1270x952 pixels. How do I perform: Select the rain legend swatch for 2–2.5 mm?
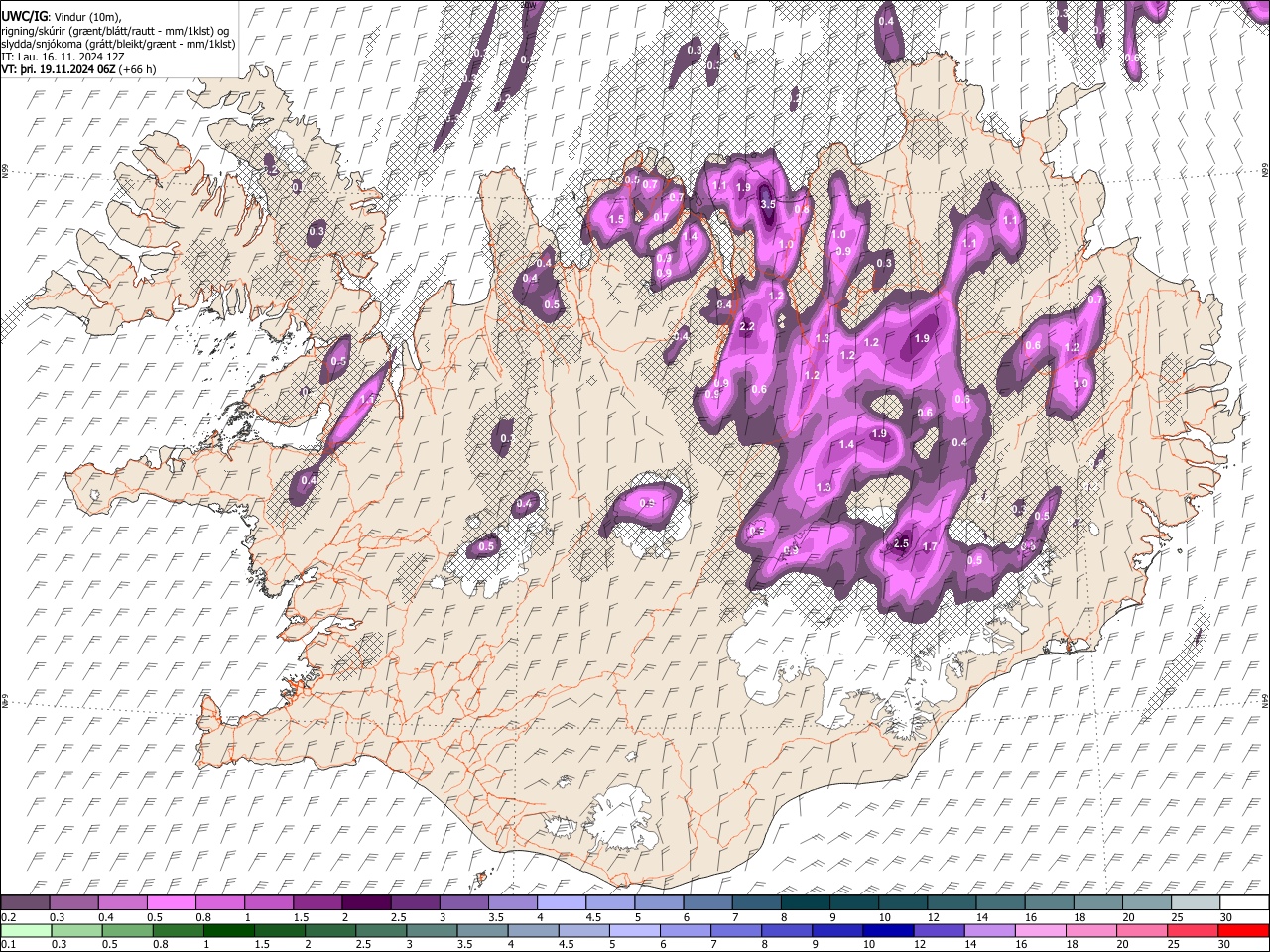click(x=330, y=931)
